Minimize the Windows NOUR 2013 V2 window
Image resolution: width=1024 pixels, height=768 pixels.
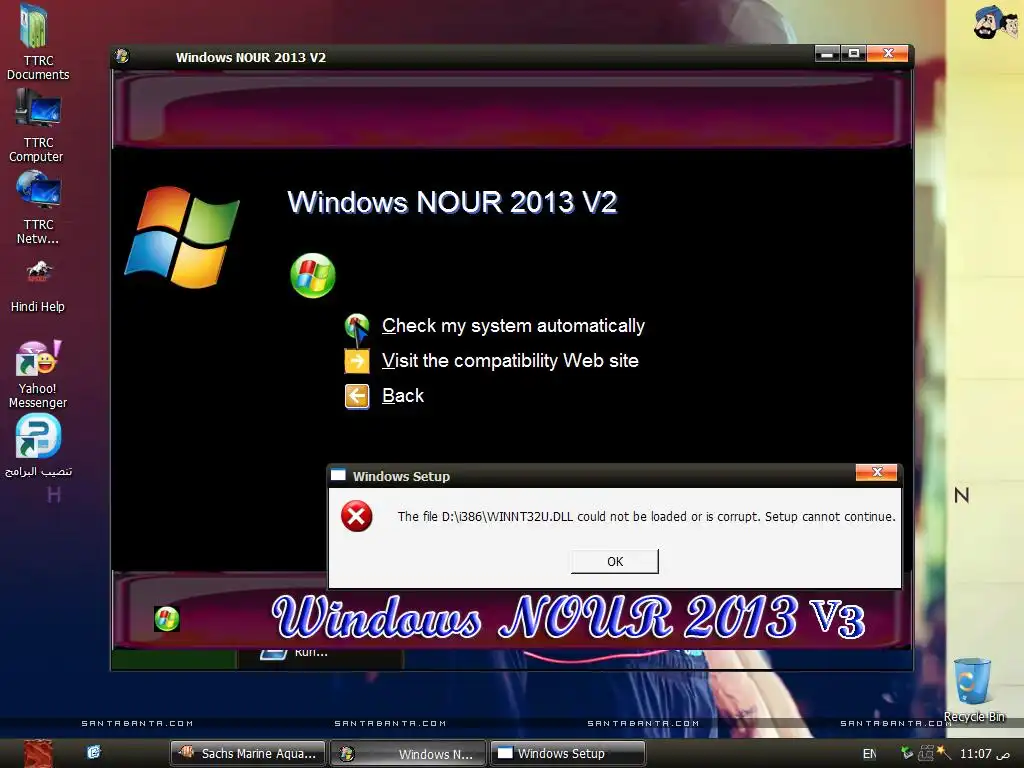pyautogui.click(x=827, y=54)
